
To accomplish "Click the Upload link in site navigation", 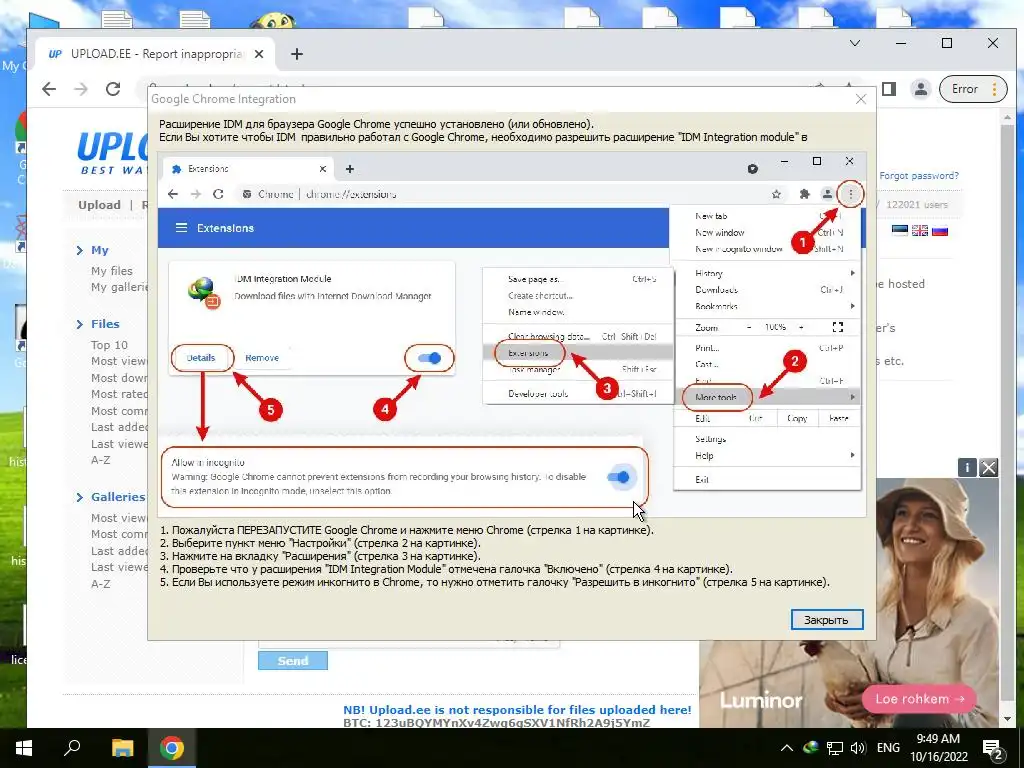I will click(99, 205).
